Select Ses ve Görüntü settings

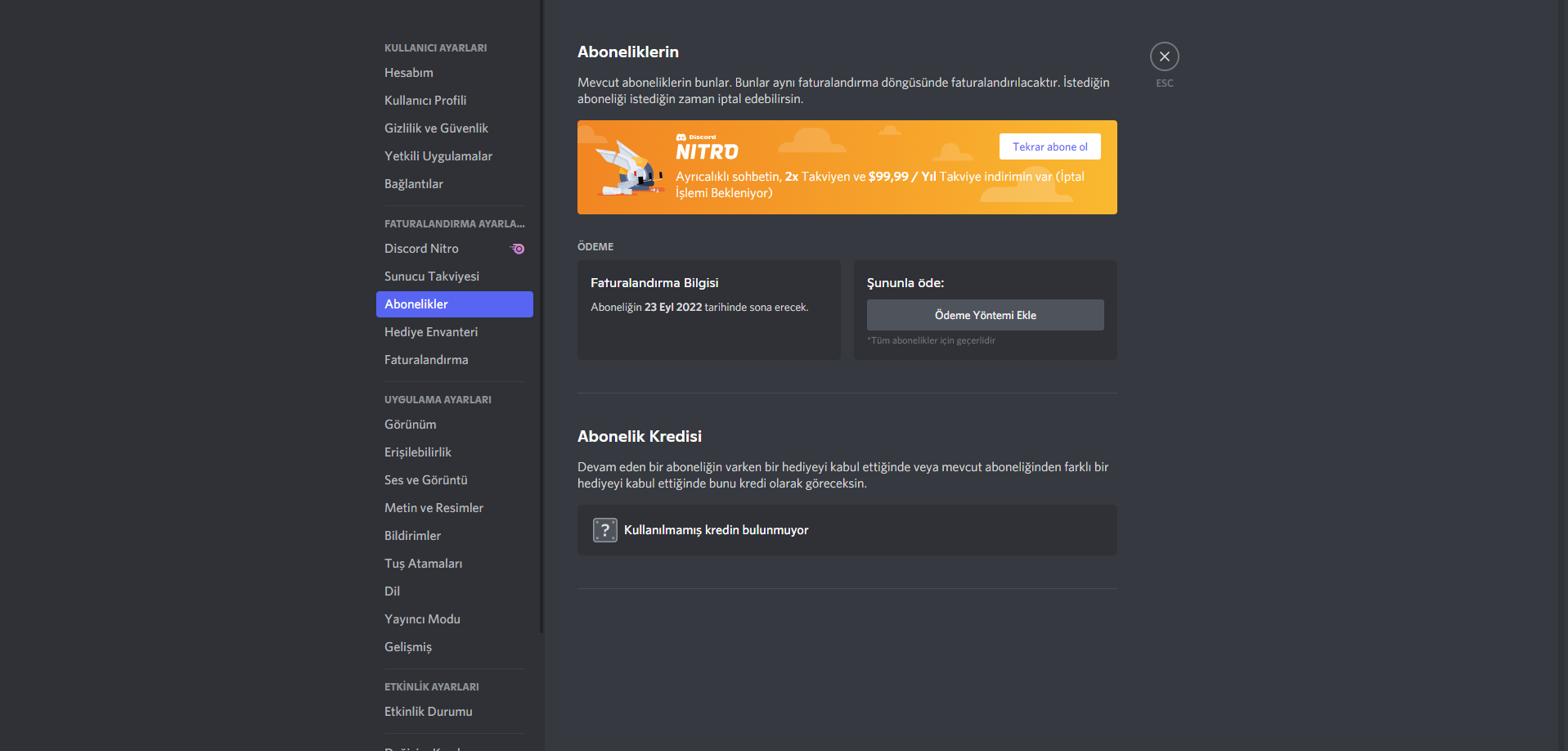tap(454, 480)
